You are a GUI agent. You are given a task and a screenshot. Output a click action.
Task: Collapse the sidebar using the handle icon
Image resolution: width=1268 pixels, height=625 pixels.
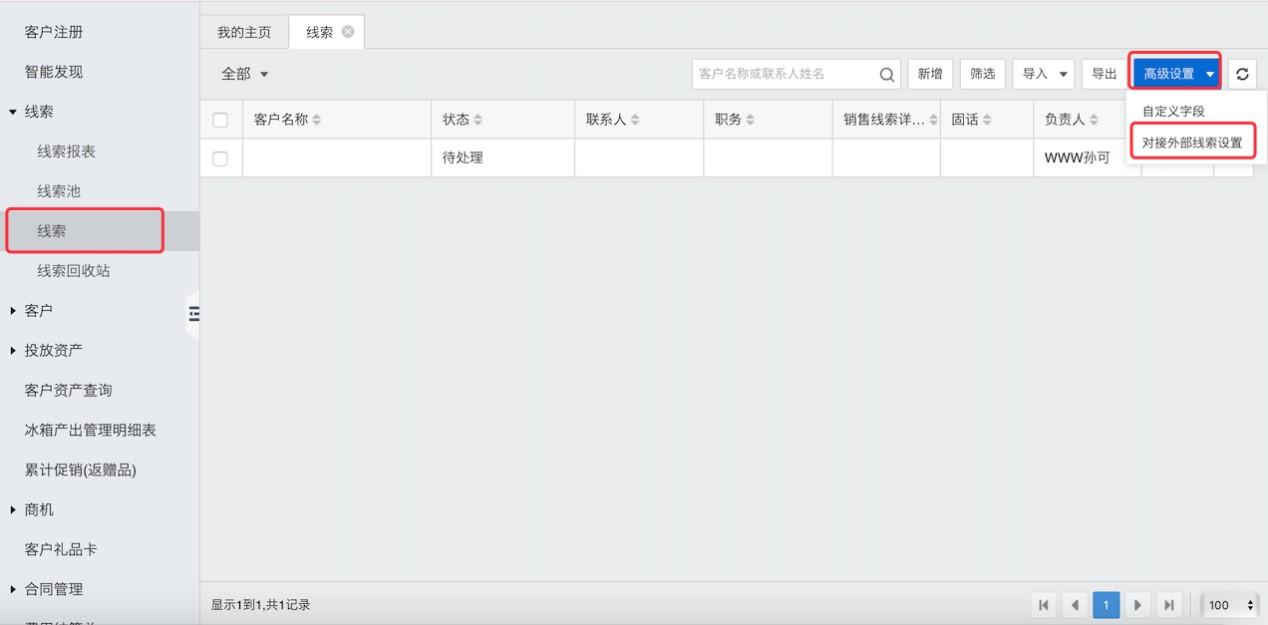click(193, 314)
